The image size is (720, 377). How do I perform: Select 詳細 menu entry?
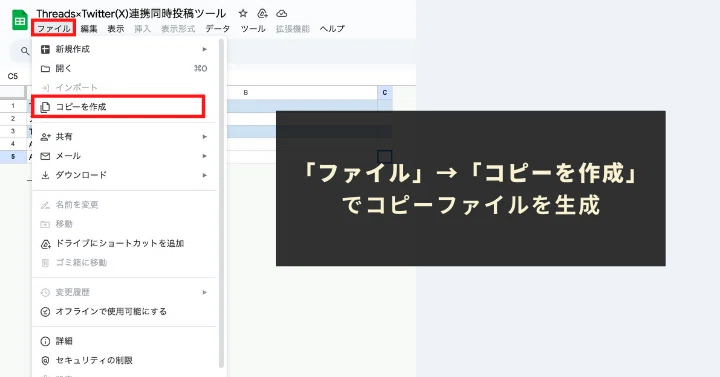click(124, 341)
